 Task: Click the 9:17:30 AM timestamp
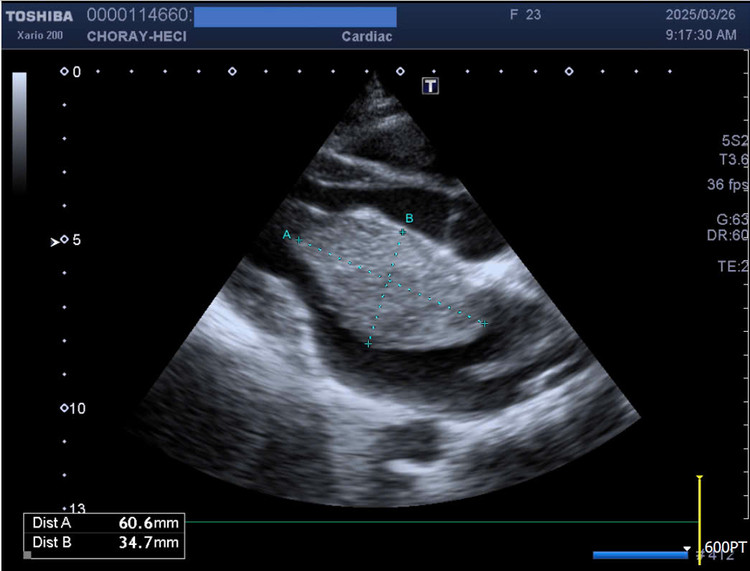(x=699, y=37)
